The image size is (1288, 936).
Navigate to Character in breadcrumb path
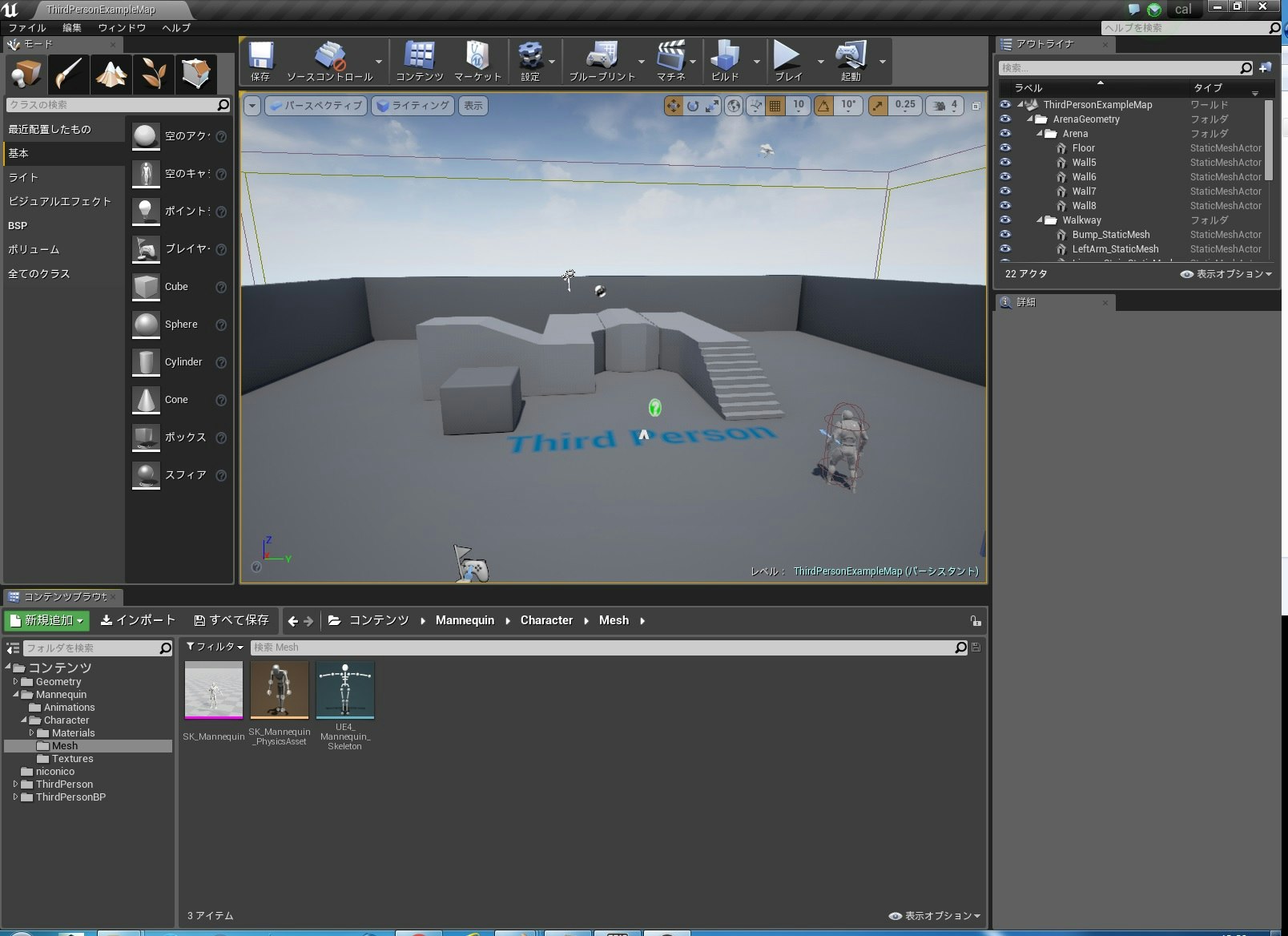(546, 620)
